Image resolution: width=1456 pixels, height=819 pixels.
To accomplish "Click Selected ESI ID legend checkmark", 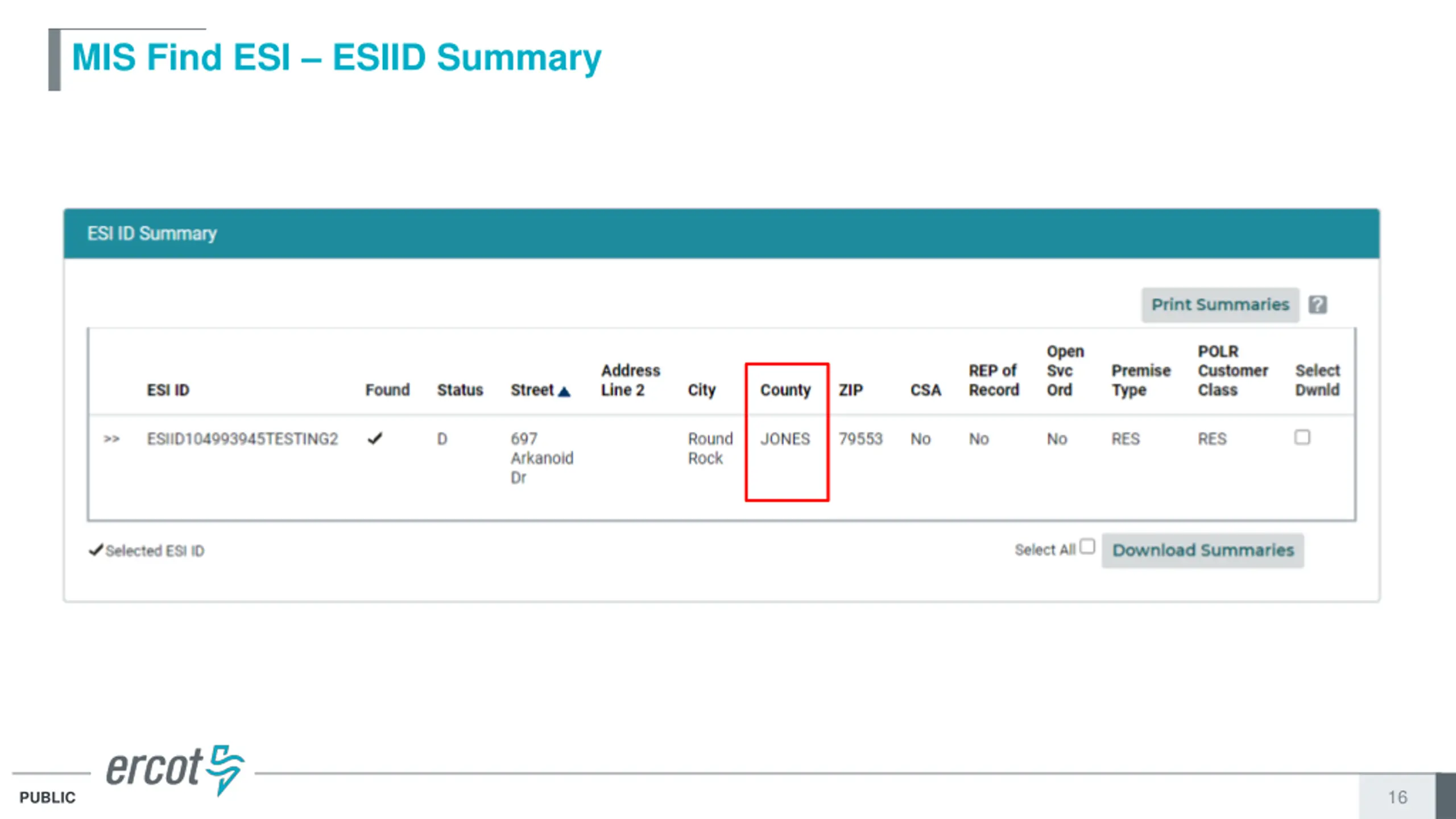I will [96, 550].
